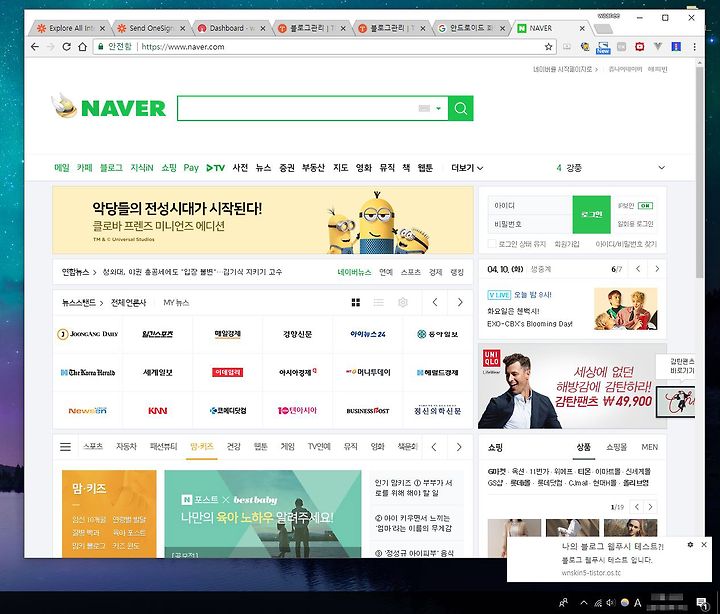
Task: Open the 연예 news tab
Action: coord(386,272)
